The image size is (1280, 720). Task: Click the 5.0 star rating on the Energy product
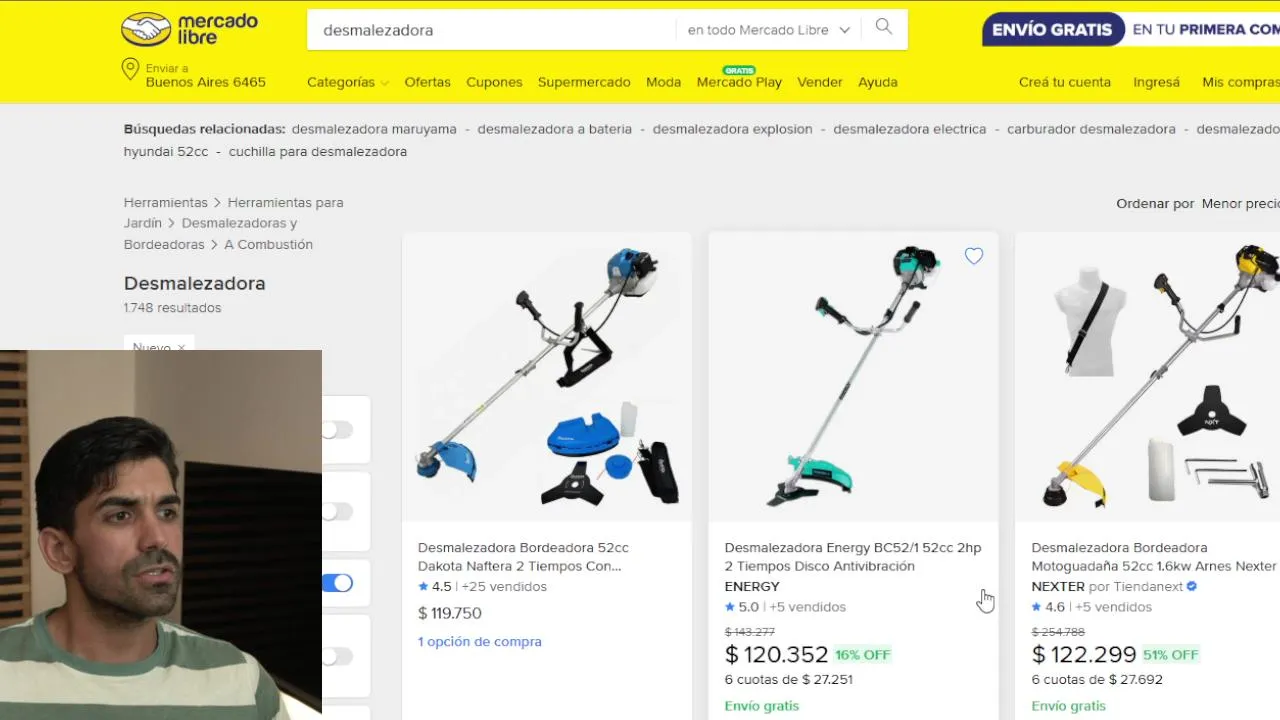742,607
